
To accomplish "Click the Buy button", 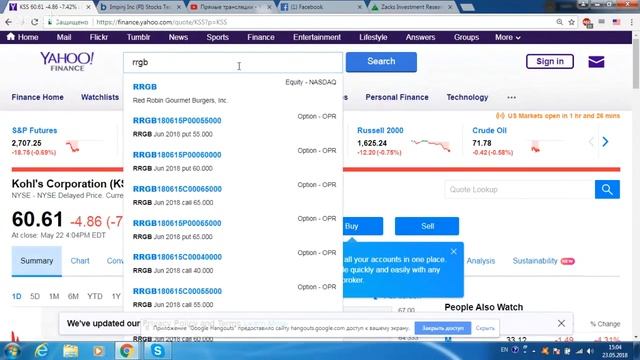I will pyautogui.click(x=362, y=226).
